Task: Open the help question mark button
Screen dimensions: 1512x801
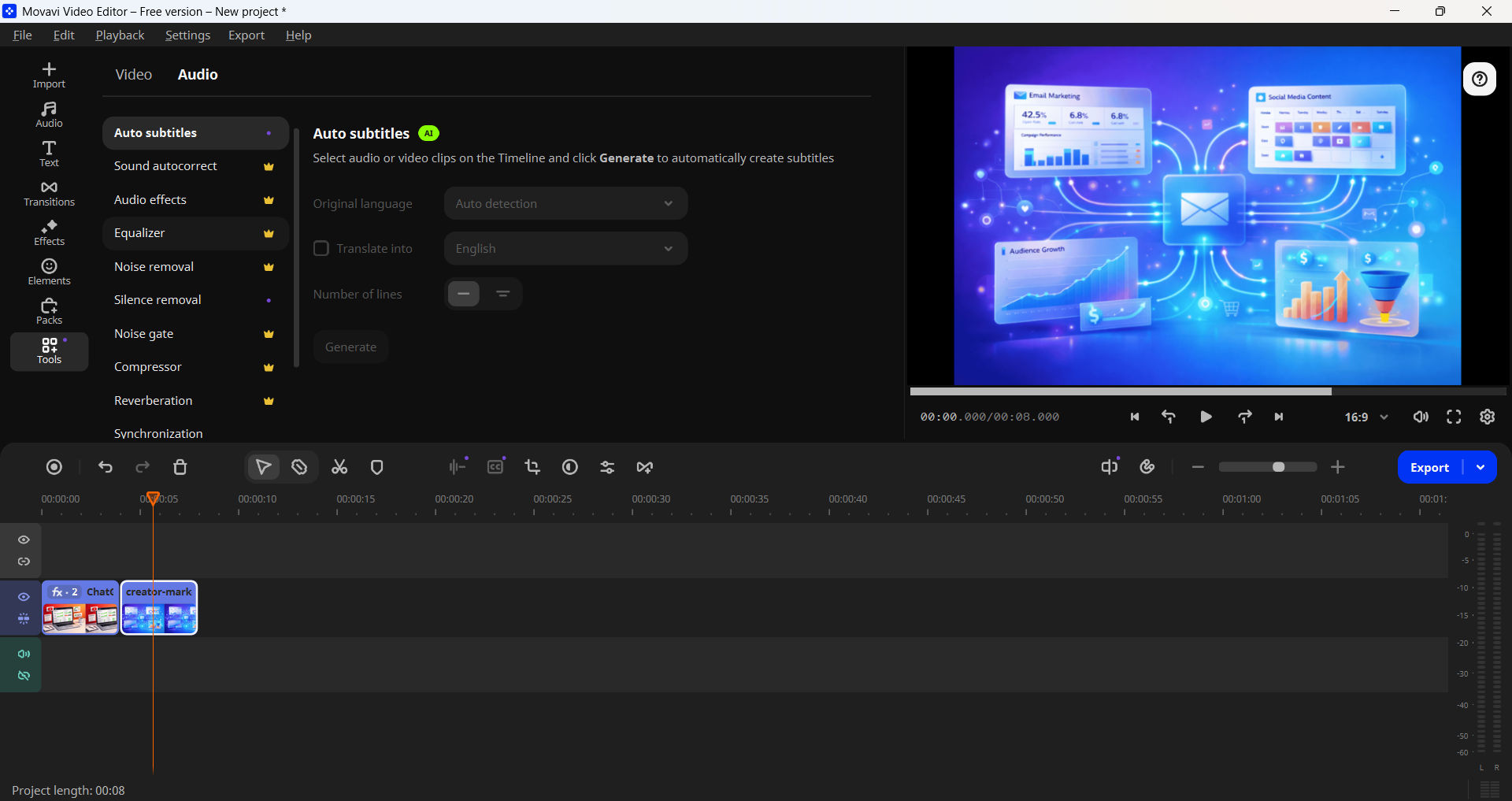Action: coord(1480,79)
